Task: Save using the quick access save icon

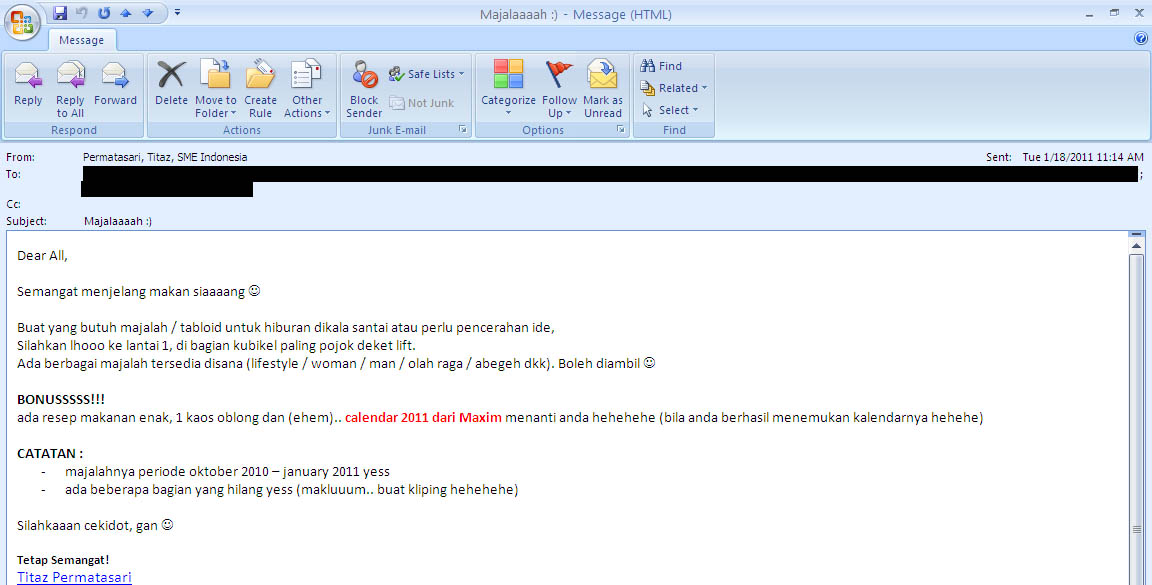Action: [x=60, y=13]
